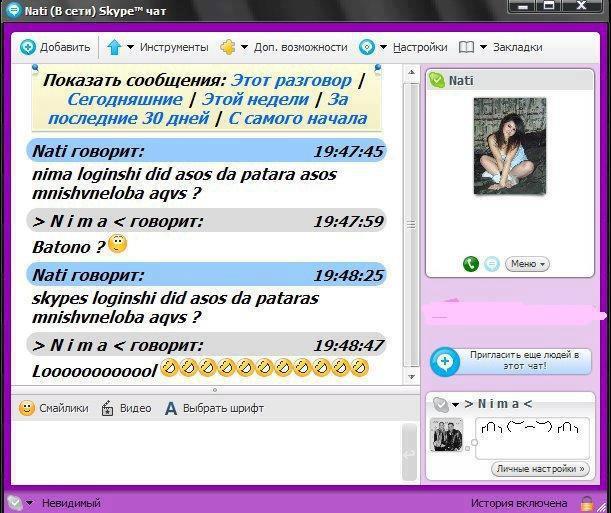Expand status arrow next to > N i m a <
Screen dimensions: 611x513
tap(455, 405)
